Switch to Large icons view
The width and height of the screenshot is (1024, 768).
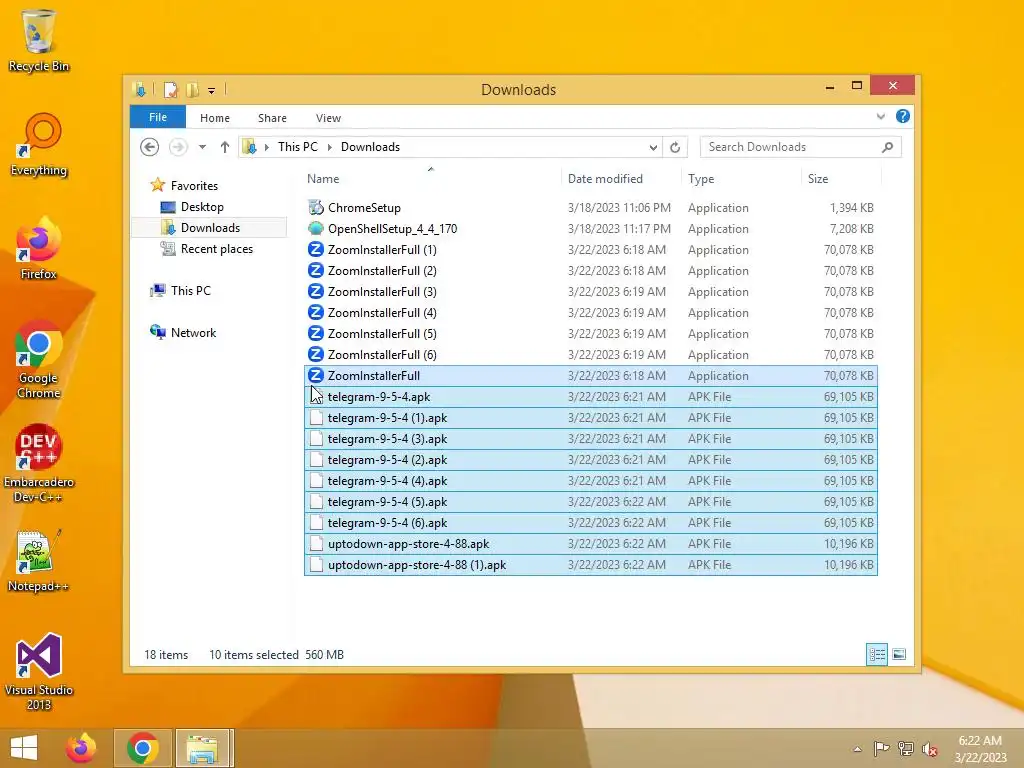coord(899,654)
